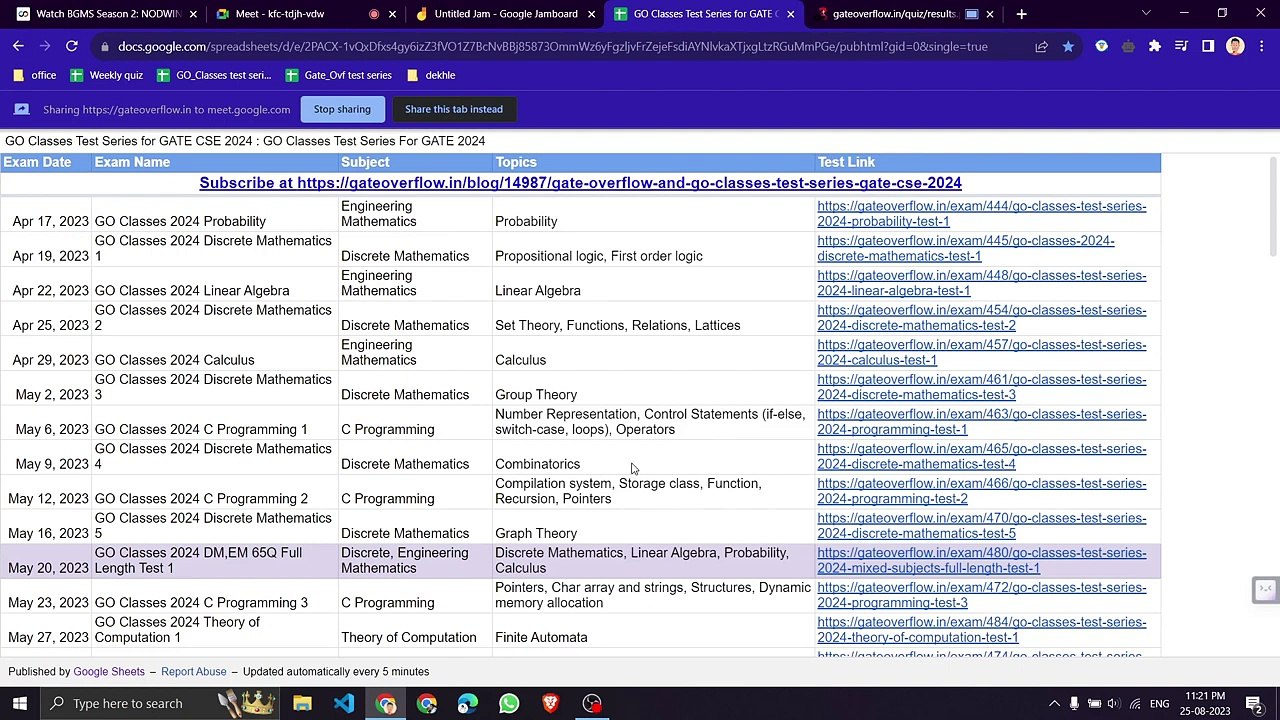Close the Untitled Jam Jamboard tab
Image resolution: width=1280 pixels, height=720 pixels.
pos(592,14)
